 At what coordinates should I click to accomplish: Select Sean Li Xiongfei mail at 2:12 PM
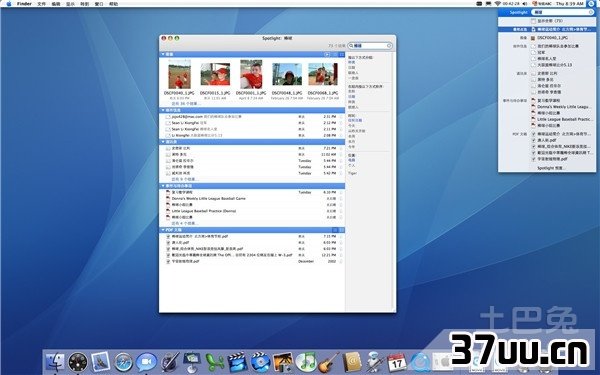(253, 123)
